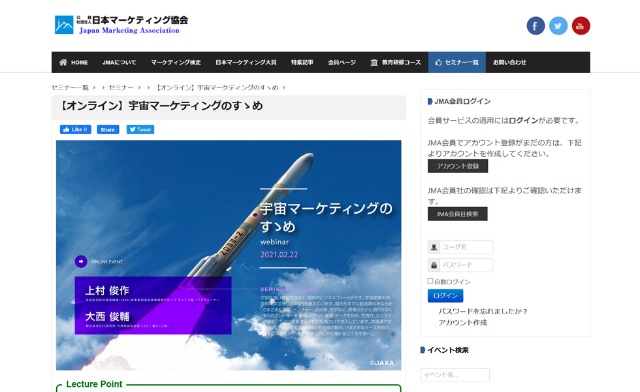Open the YouTube social icon in header
This screenshot has width=640, height=392.
(x=580, y=26)
